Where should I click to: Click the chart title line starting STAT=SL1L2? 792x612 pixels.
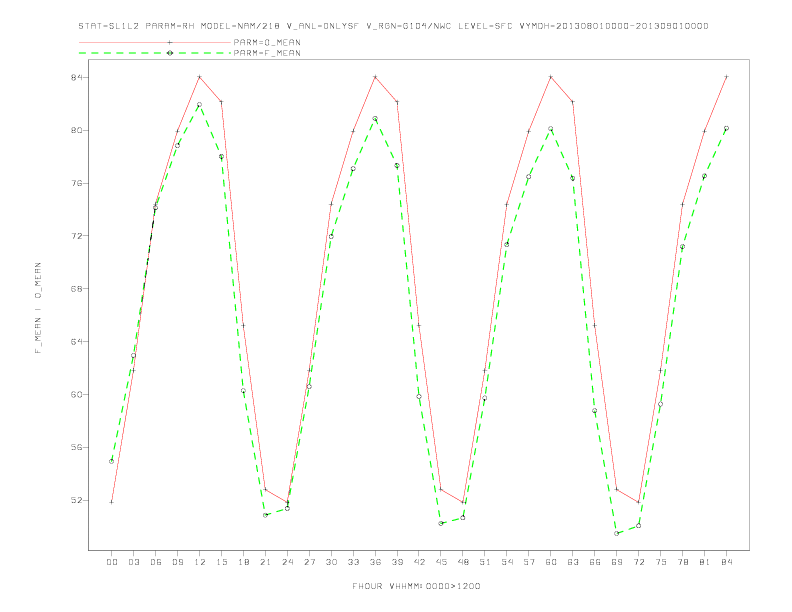click(x=393, y=26)
